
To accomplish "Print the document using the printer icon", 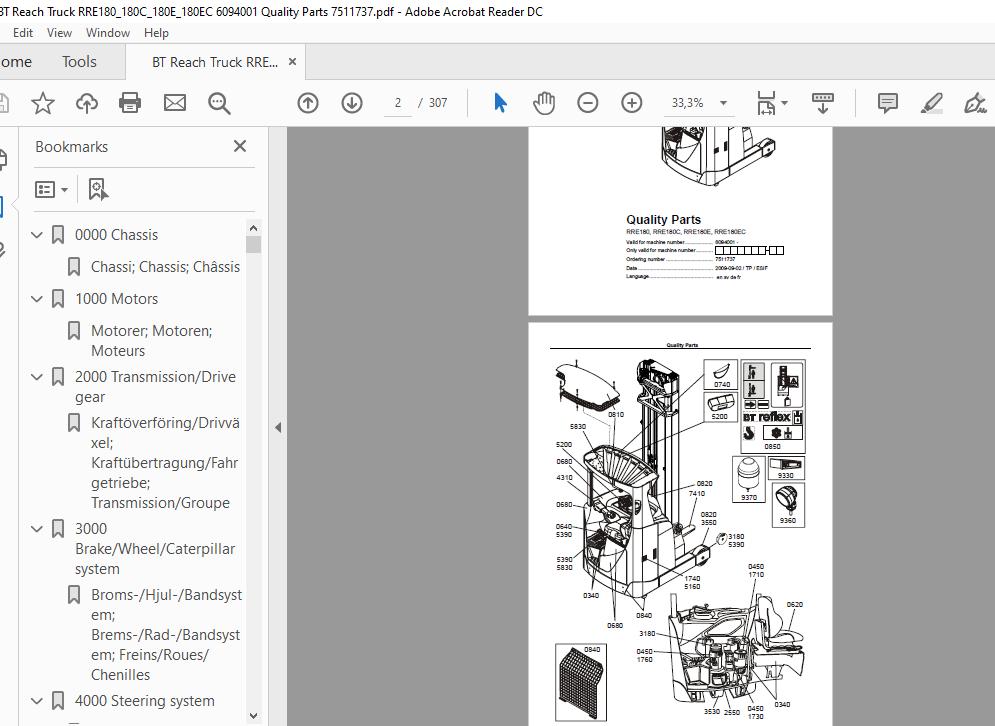I will click(130, 103).
